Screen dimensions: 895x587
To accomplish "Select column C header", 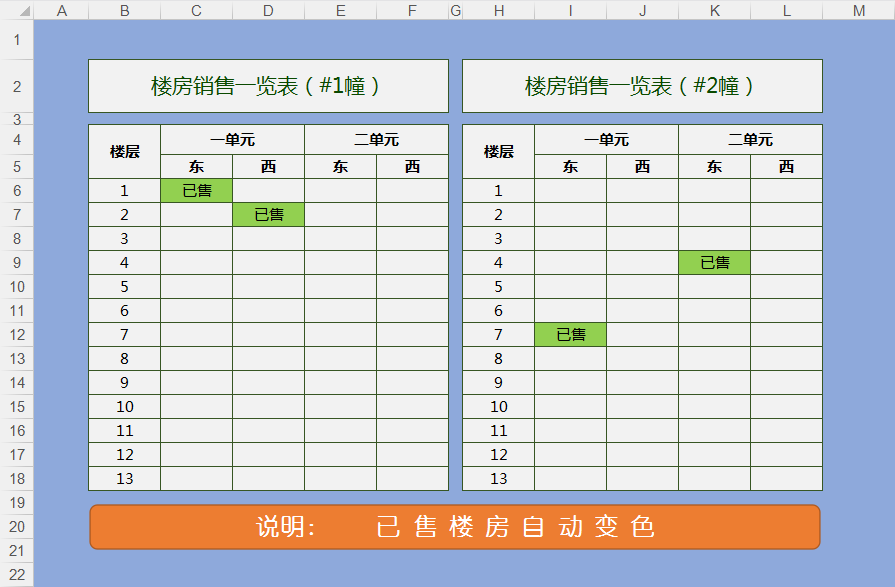I will pos(196,10).
